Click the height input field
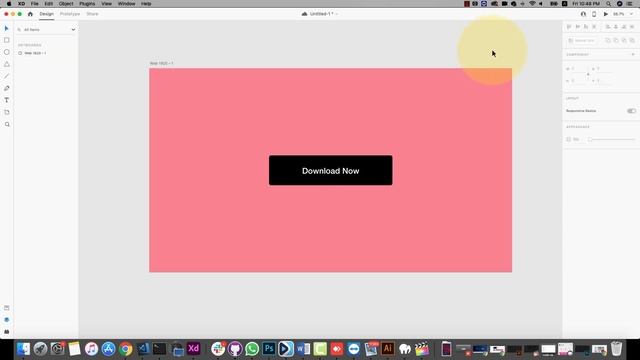Screen dimensions: 640x360 tap(578, 81)
